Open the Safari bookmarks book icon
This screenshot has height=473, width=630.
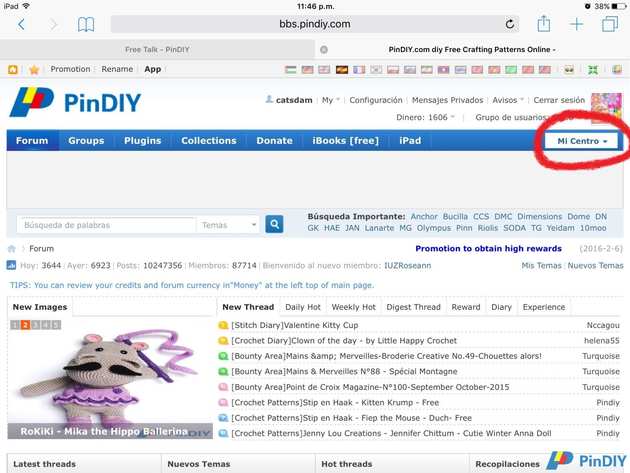pyautogui.click(x=86, y=24)
